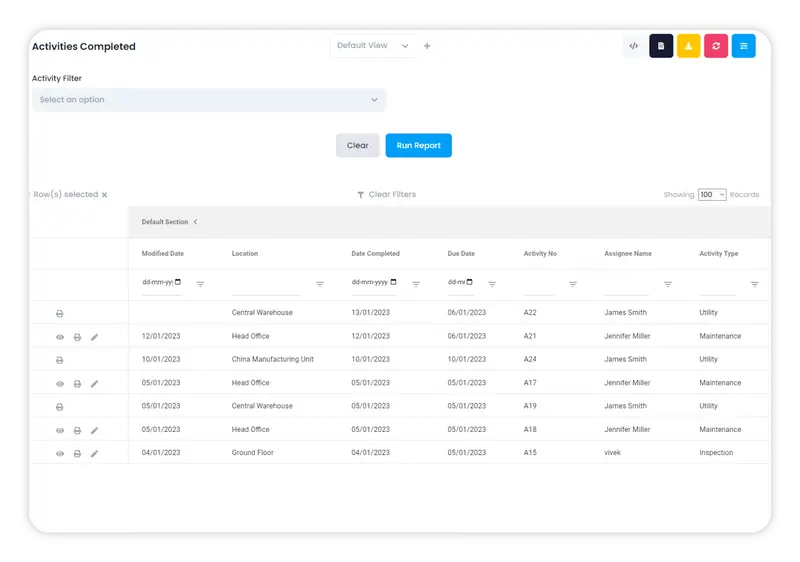Open Date Completed column filter icon
Viewport: 800px width, 562px height.
[x=416, y=284]
